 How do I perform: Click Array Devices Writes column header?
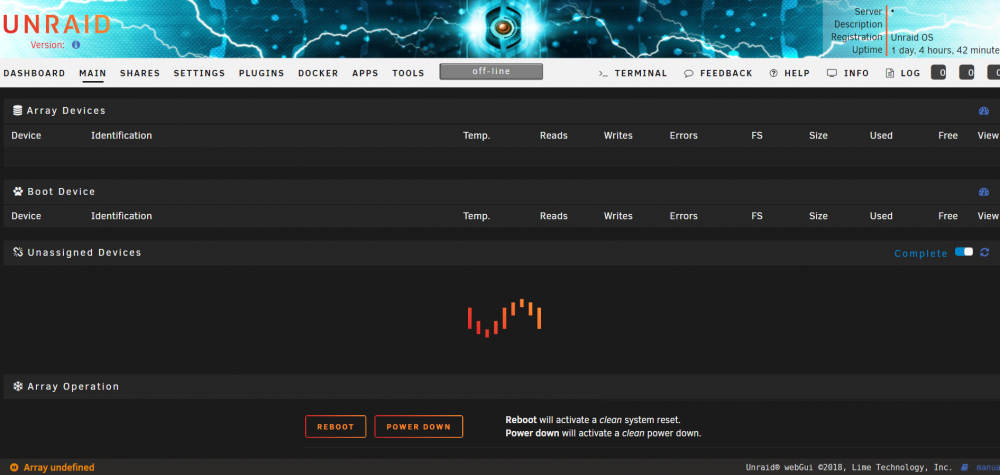click(618, 135)
